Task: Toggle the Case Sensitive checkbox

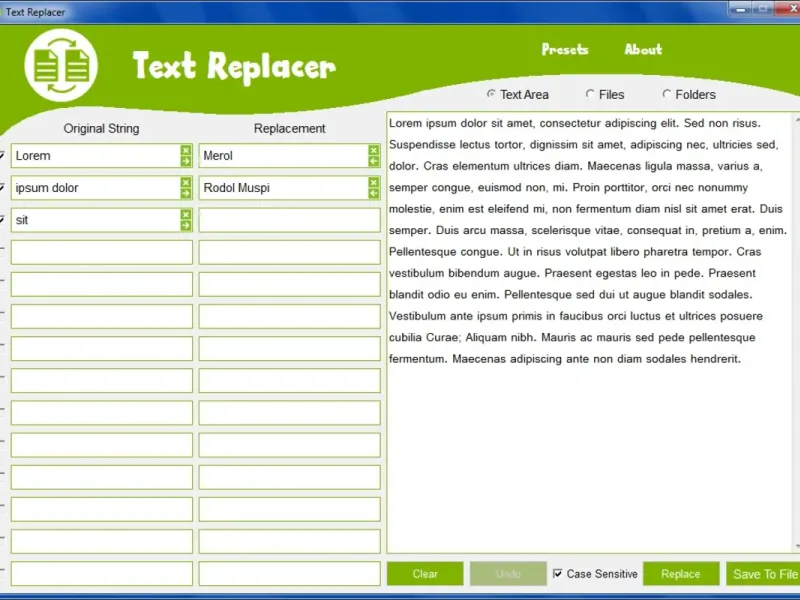Action: (x=558, y=573)
